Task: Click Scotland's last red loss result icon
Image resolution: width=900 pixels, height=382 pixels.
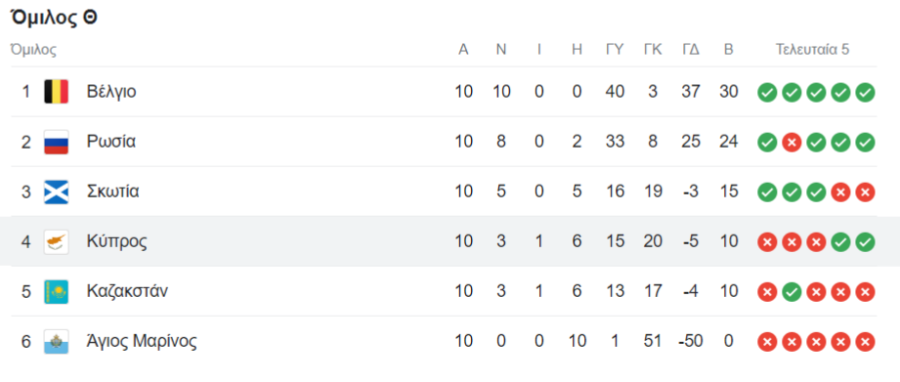Action: click(x=865, y=192)
